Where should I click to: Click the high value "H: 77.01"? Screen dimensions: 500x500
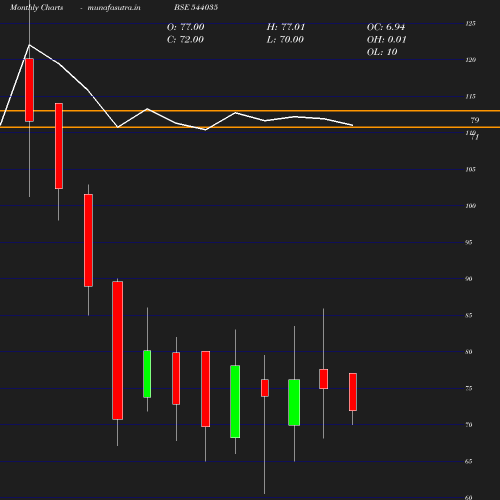(286, 27)
